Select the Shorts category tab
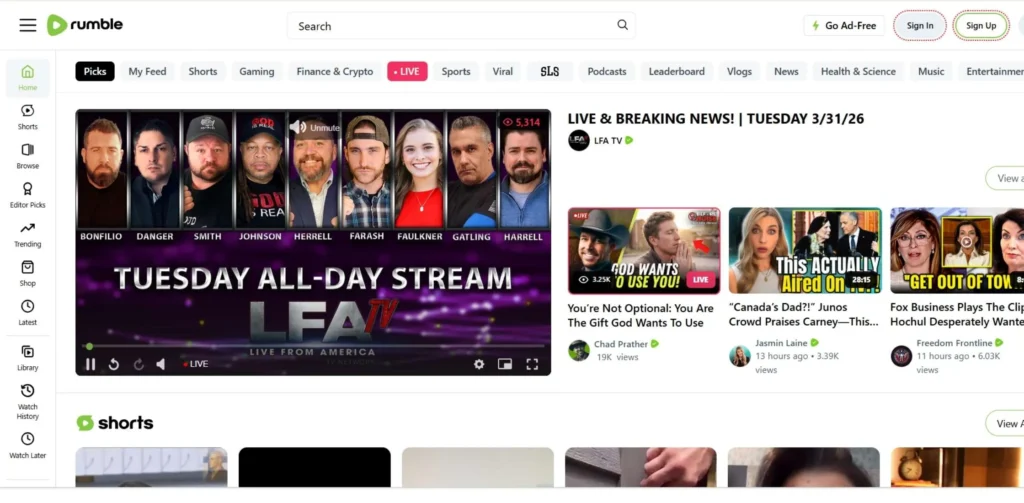Viewport: 1024px width, 503px height. coord(202,71)
